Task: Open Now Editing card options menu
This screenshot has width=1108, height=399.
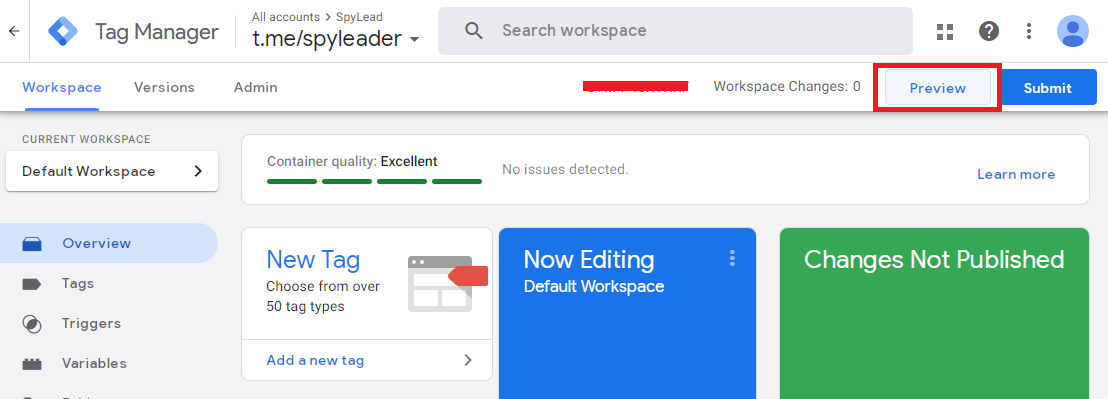Action: click(x=732, y=258)
